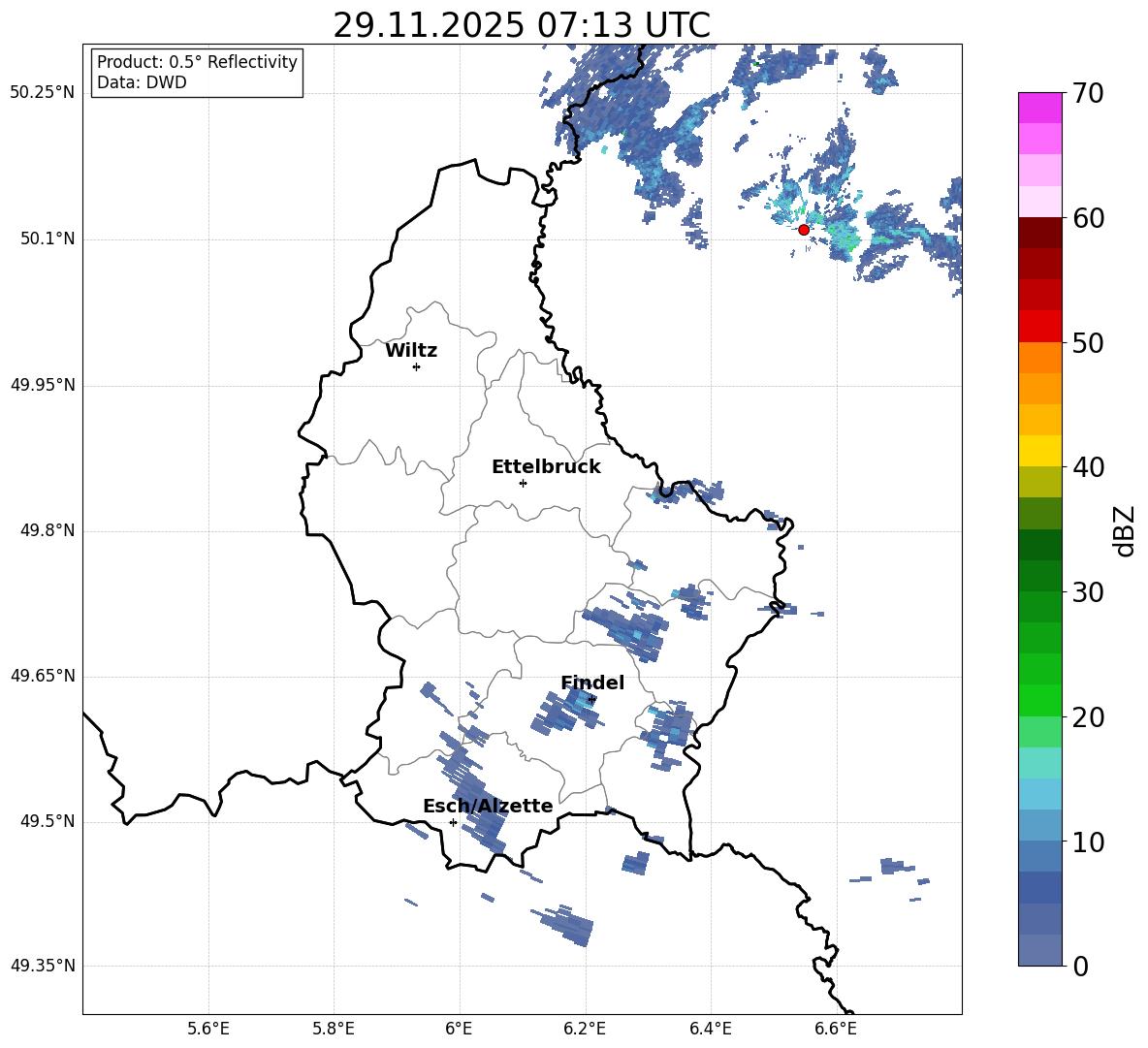This screenshot has width=1148, height=1048.
Task: Click the 6.6°E longitude label
Action: pyautogui.click(x=836, y=1030)
